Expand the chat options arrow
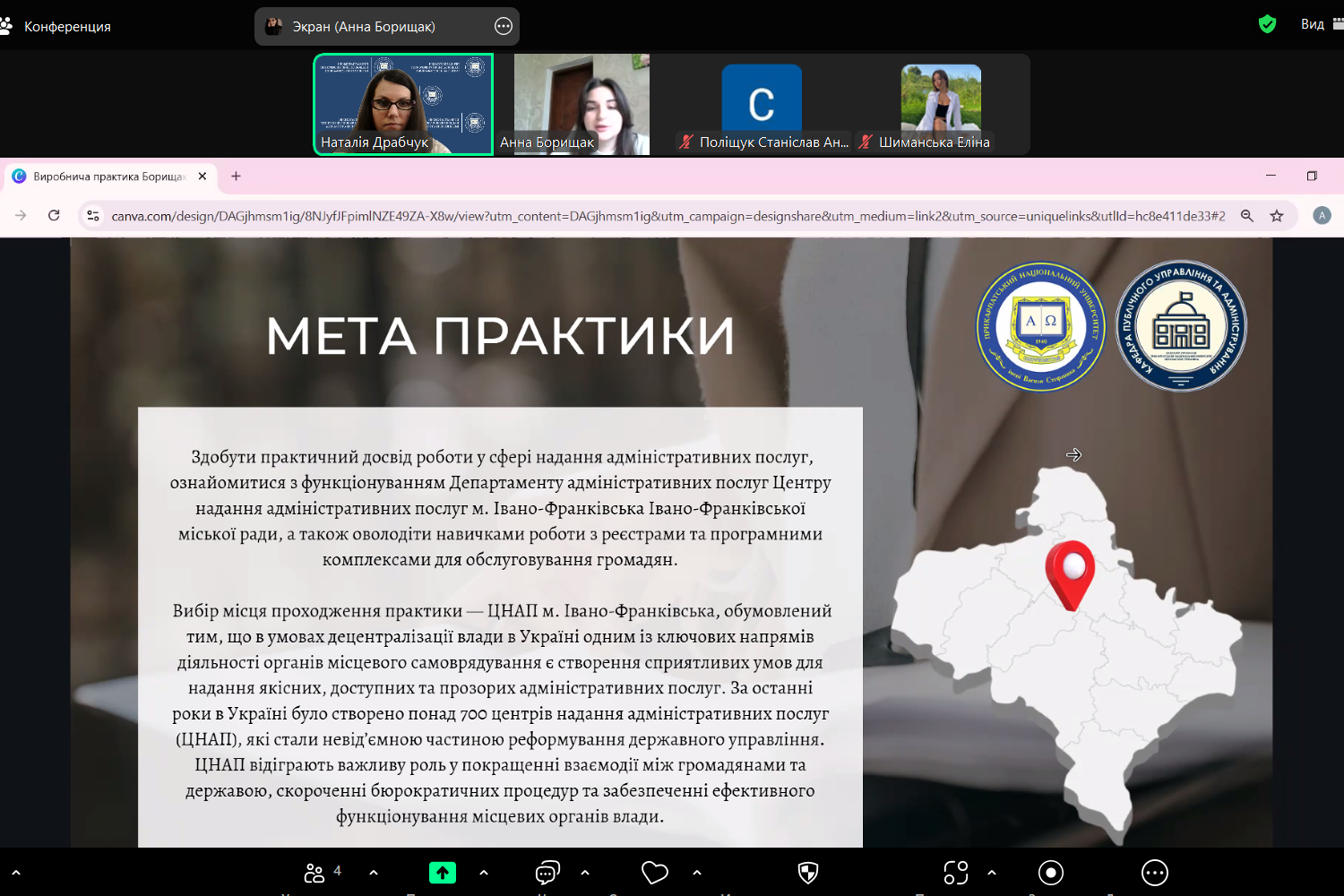This screenshot has width=1344, height=896. [x=585, y=873]
